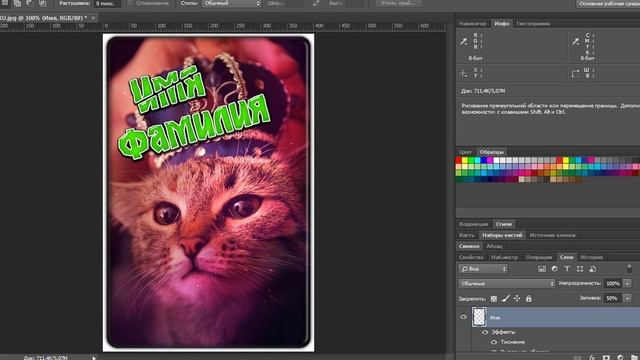
Task: Switch to the Свойства tab
Action: click(471, 257)
